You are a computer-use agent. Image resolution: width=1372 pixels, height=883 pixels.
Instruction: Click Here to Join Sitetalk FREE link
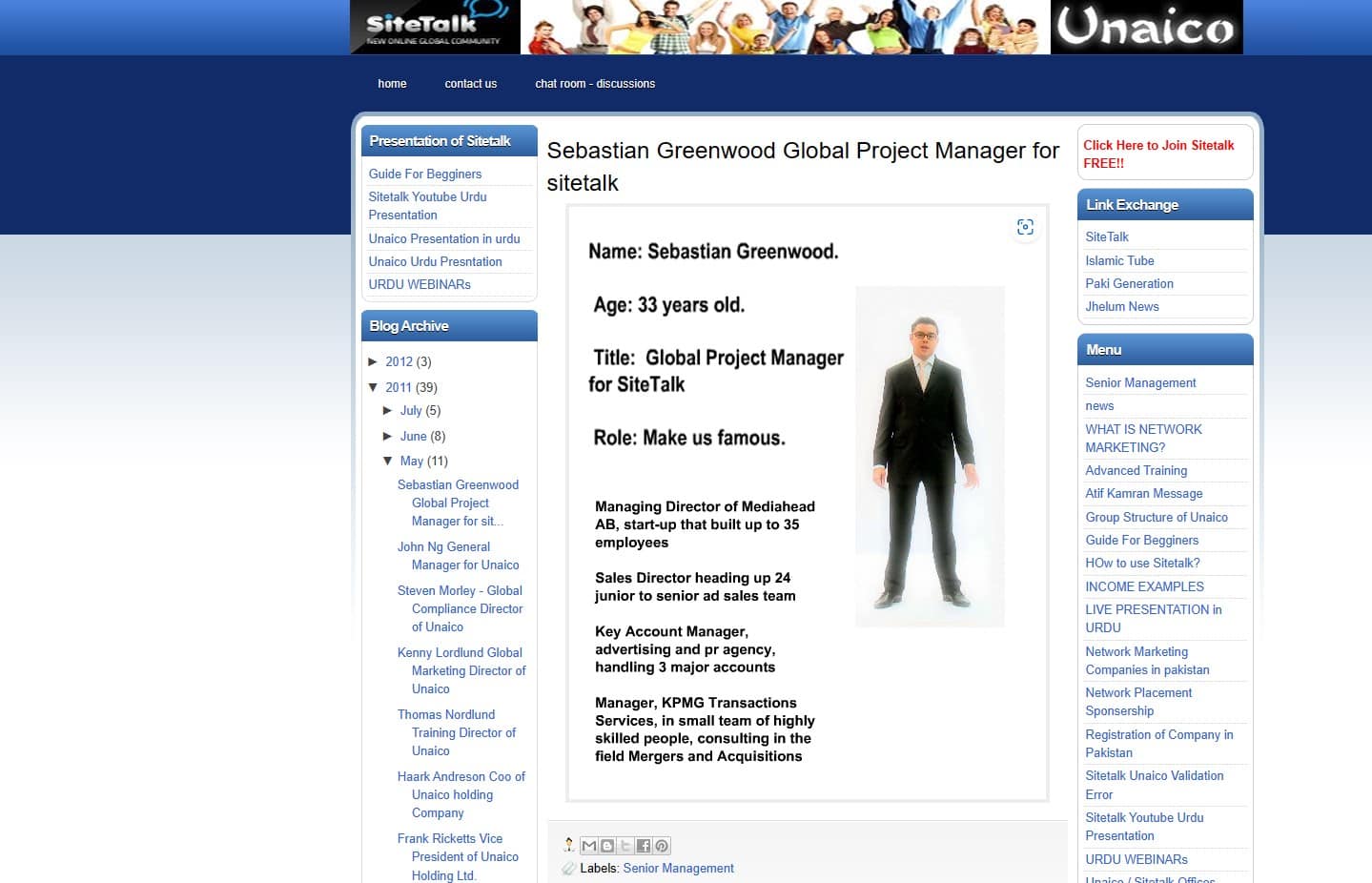pyautogui.click(x=1158, y=154)
